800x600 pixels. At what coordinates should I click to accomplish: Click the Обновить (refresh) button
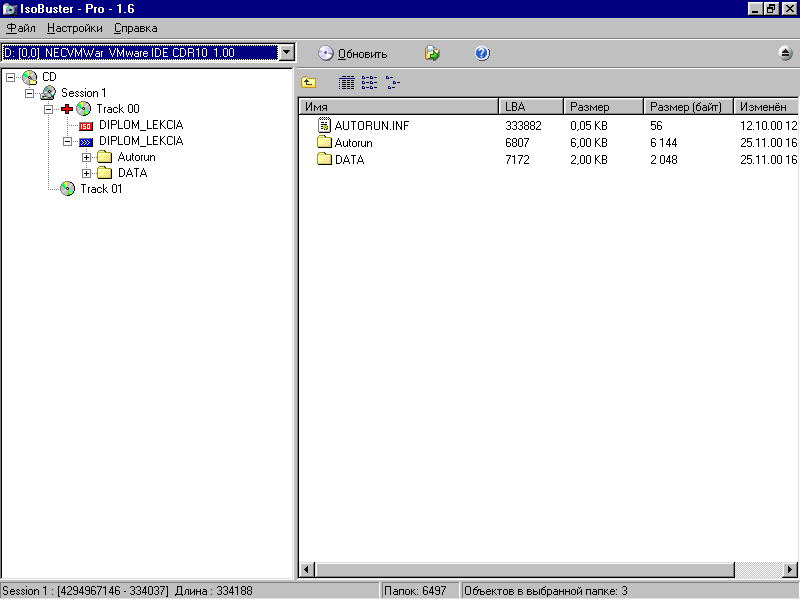click(352, 54)
